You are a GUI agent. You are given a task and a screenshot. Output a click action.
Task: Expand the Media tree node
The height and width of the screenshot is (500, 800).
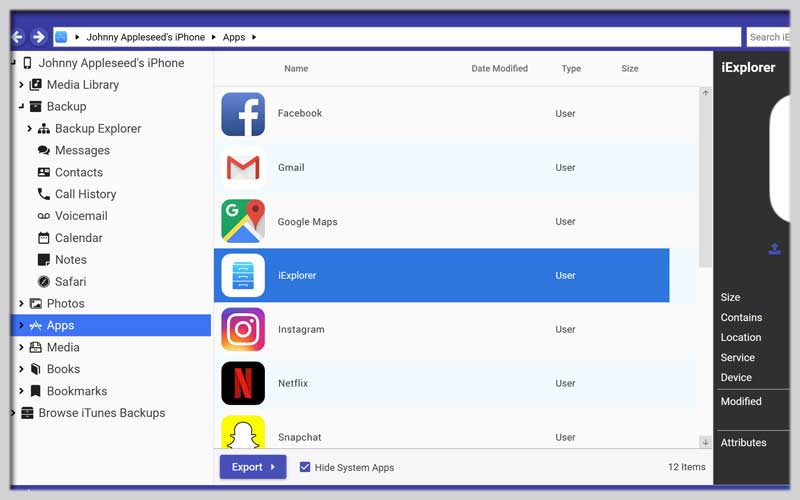tap(21, 347)
